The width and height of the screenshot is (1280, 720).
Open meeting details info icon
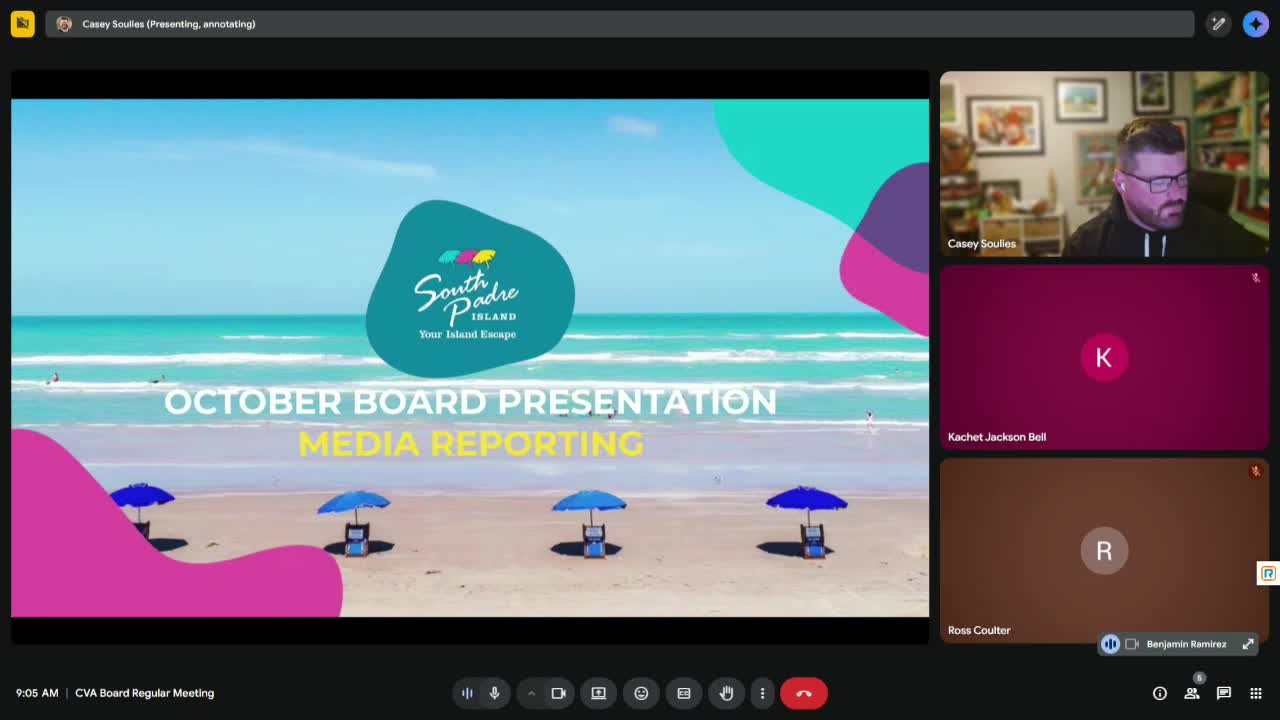[1160, 693]
